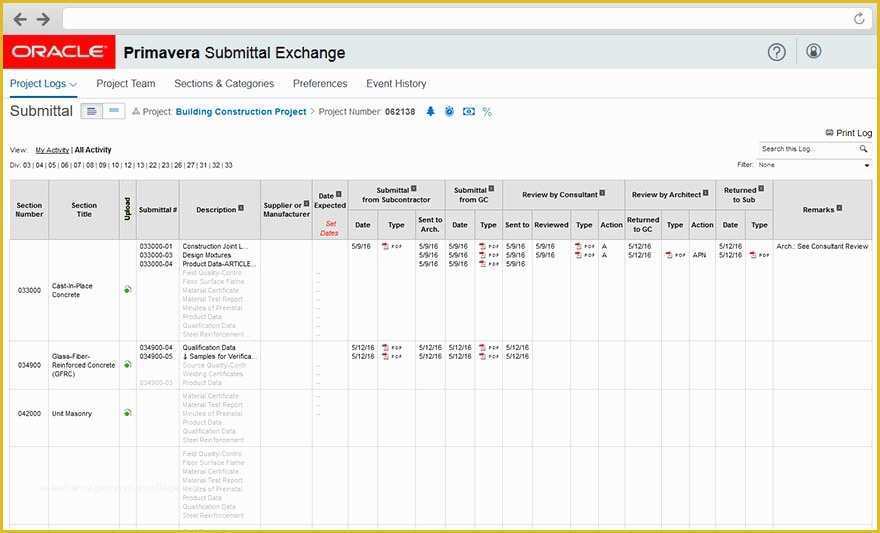Jump to division 33 link

pyautogui.click(x=228, y=166)
